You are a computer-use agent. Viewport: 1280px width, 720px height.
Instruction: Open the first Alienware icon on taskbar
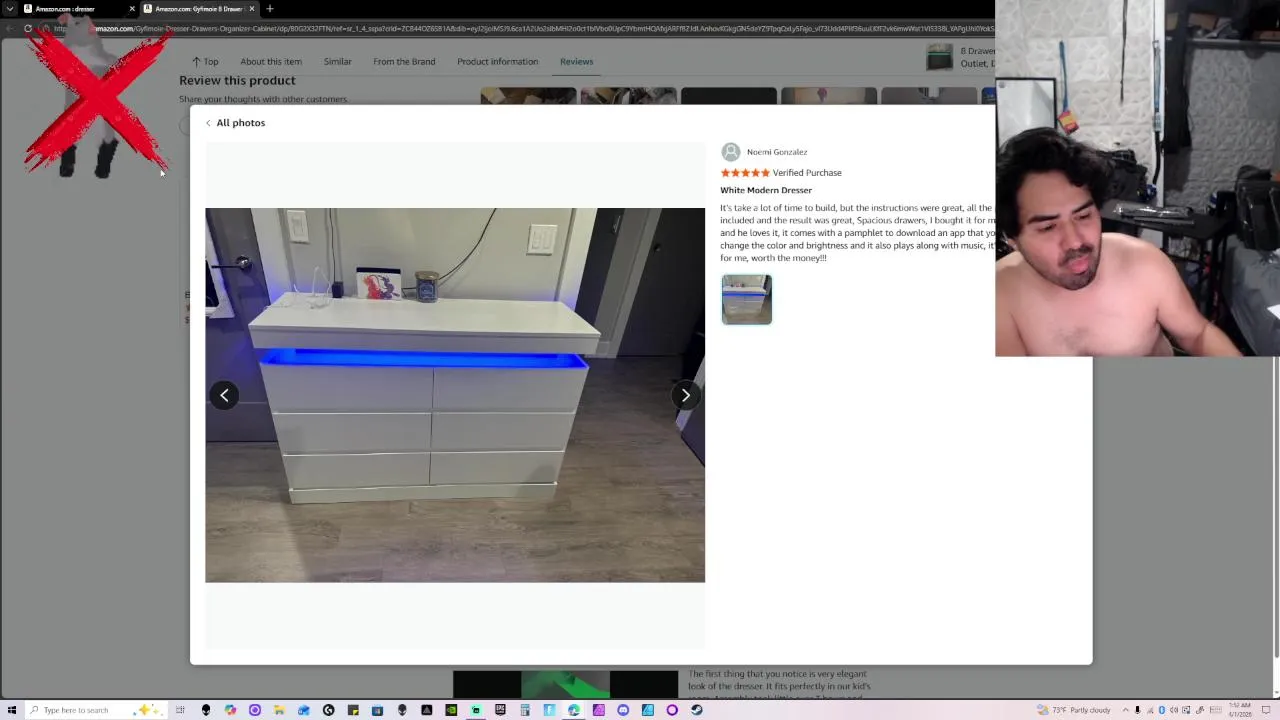click(206, 710)
